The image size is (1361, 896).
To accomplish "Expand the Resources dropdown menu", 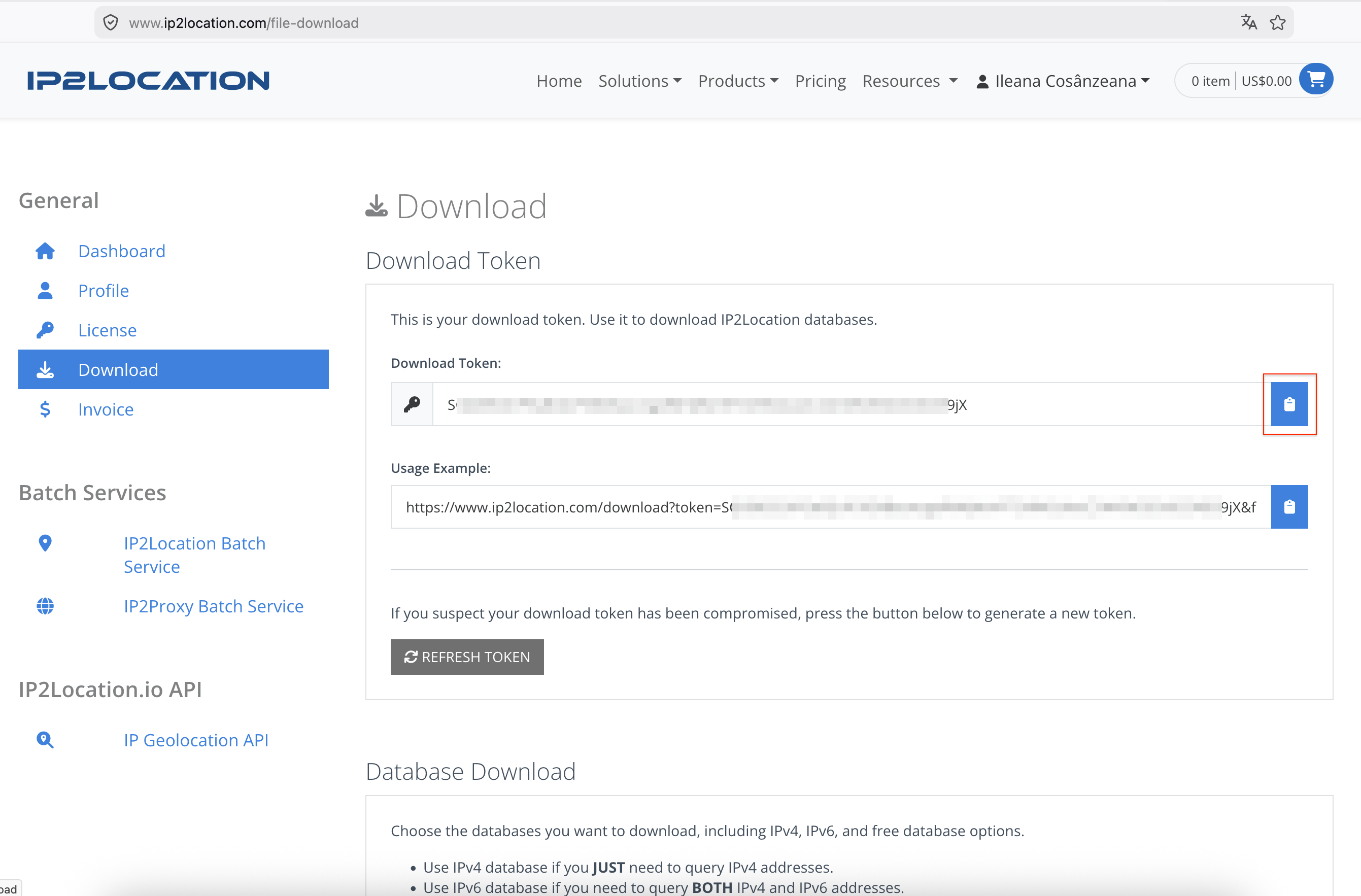I will coord(910,81).
